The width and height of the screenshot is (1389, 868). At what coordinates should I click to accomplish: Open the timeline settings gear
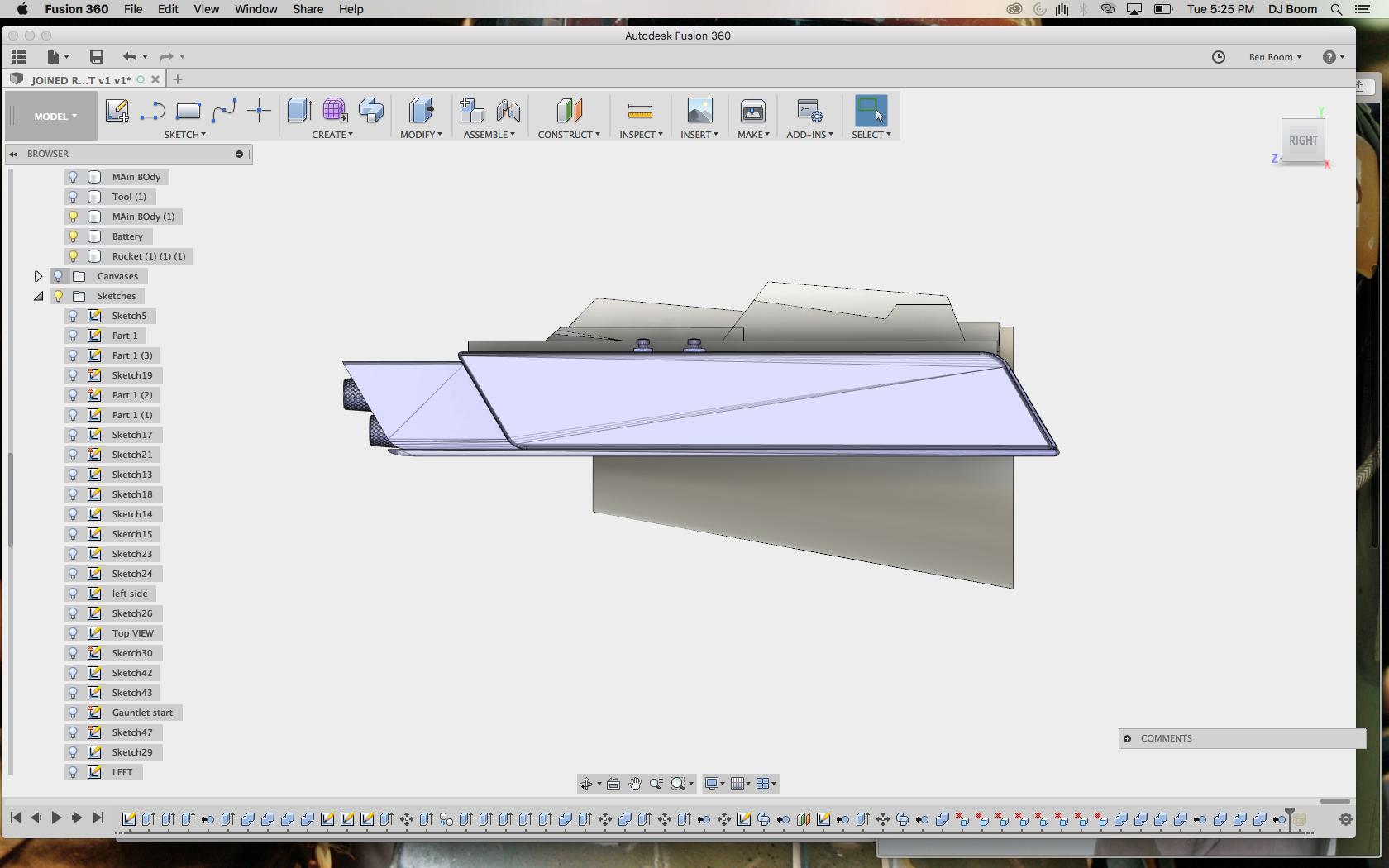pos(1346,819)
